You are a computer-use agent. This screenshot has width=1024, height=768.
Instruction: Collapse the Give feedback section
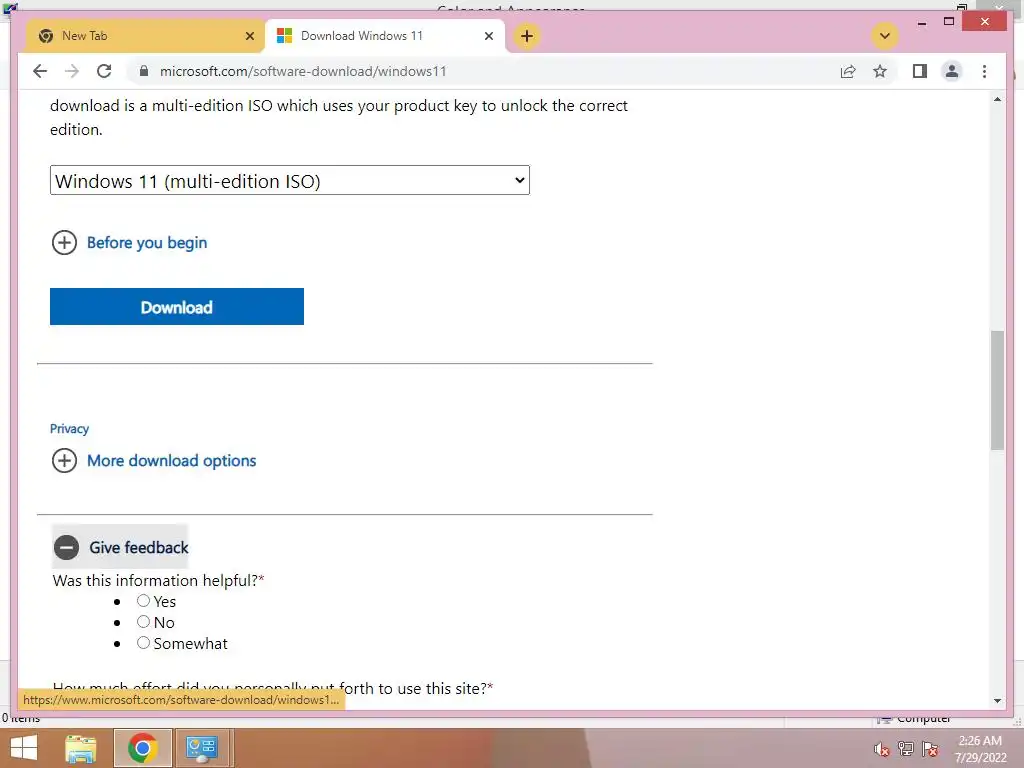tap(120, 547)
